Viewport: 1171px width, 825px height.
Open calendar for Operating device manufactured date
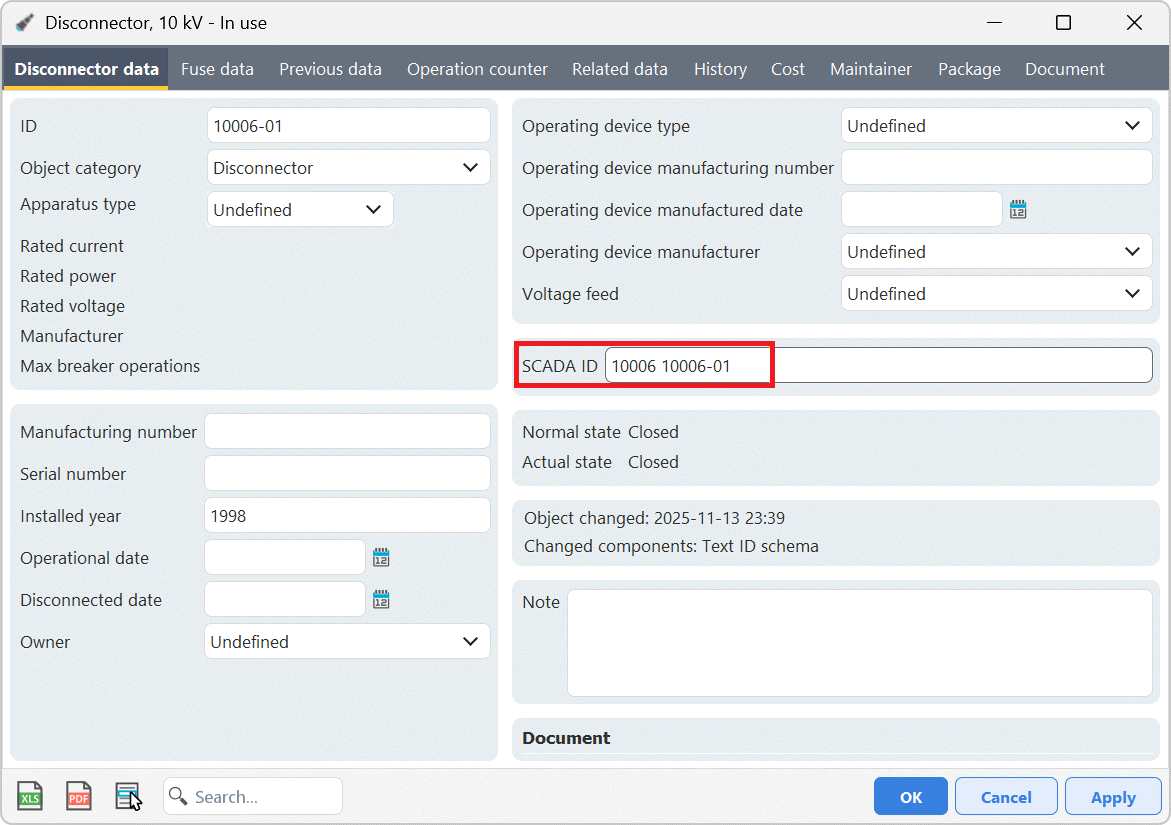click(1018, 210)
